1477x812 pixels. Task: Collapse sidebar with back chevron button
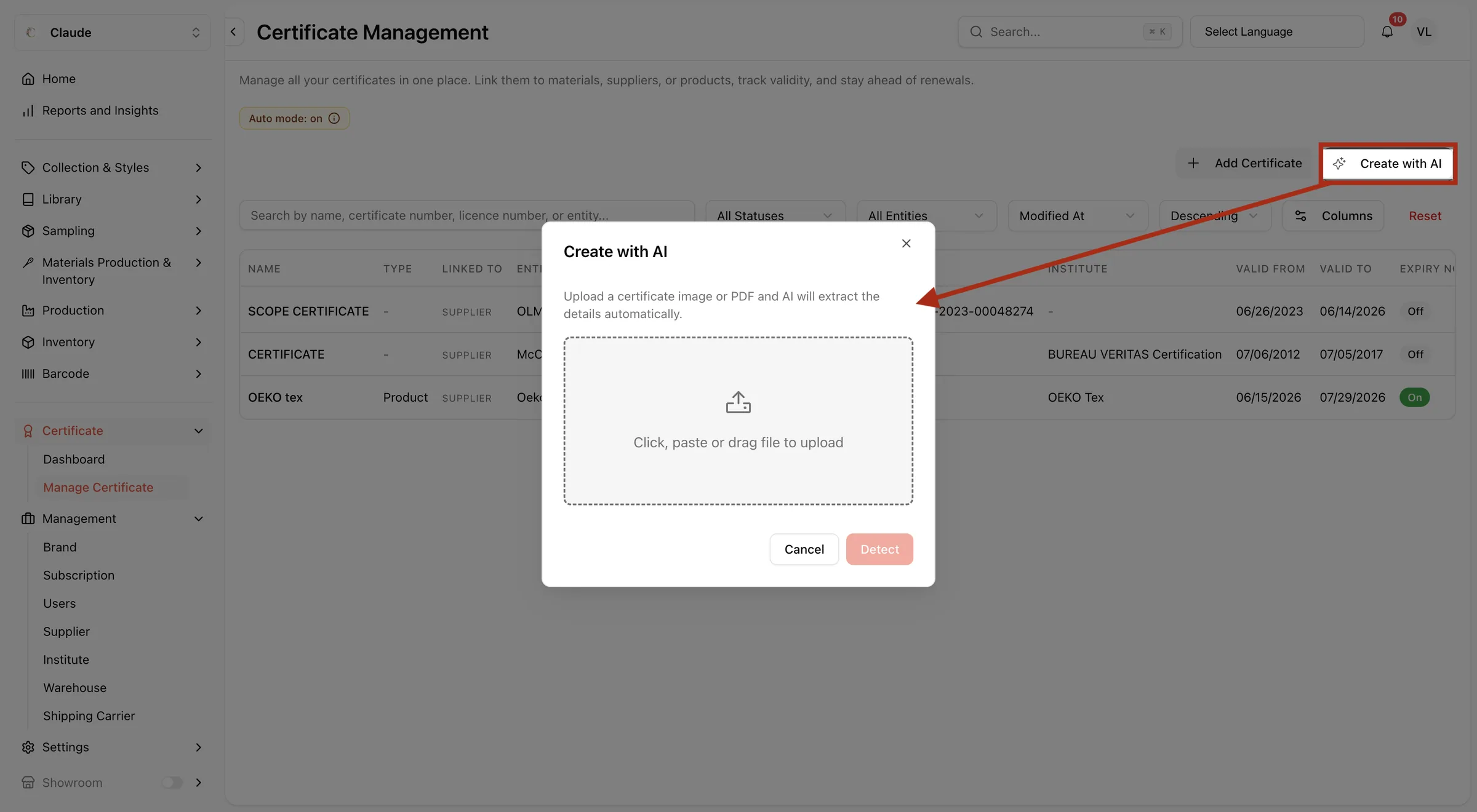(233, 32)
